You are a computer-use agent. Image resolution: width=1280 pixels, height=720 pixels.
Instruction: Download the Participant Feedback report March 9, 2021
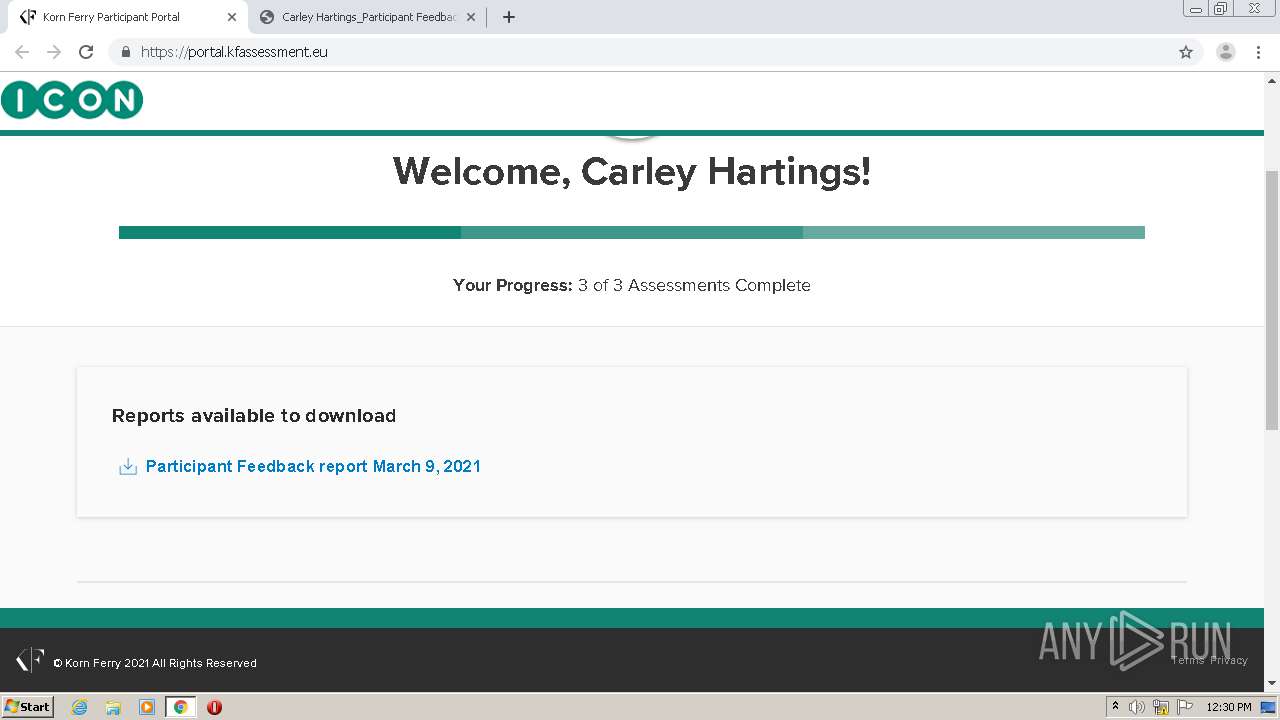pos(313,466)
